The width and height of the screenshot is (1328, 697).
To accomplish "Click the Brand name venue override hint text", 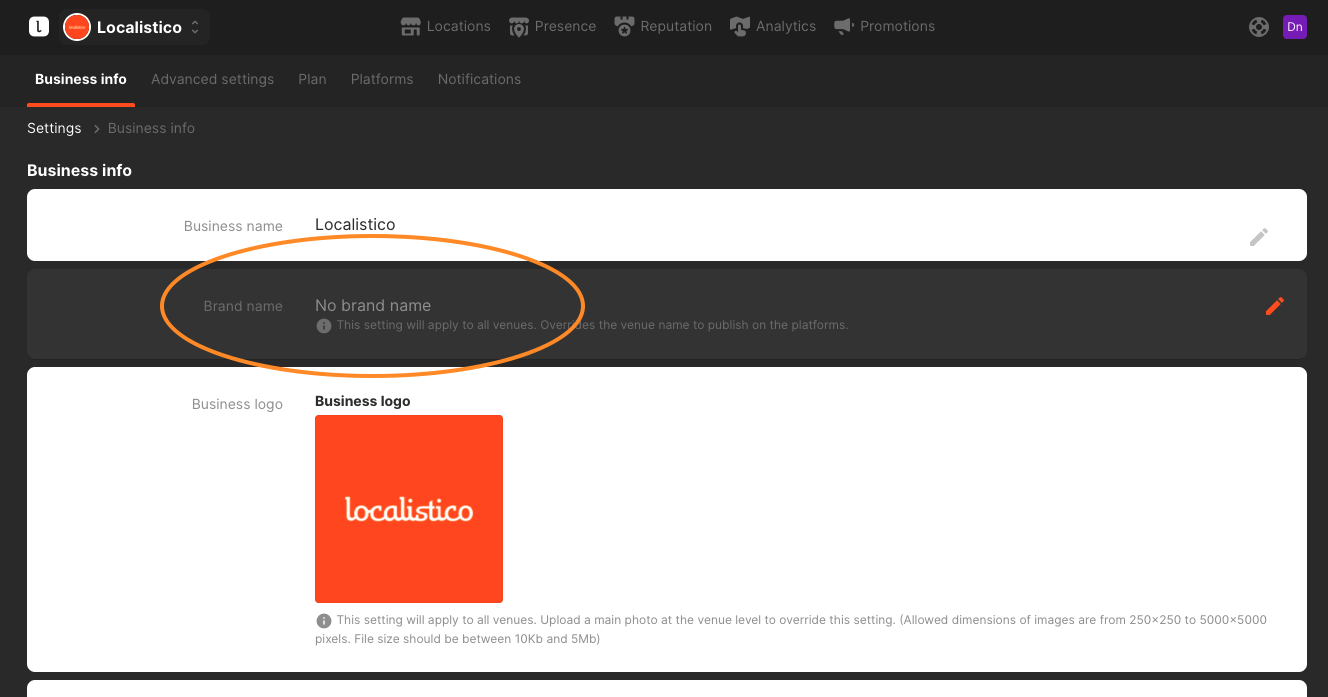I will click(592, 326).
